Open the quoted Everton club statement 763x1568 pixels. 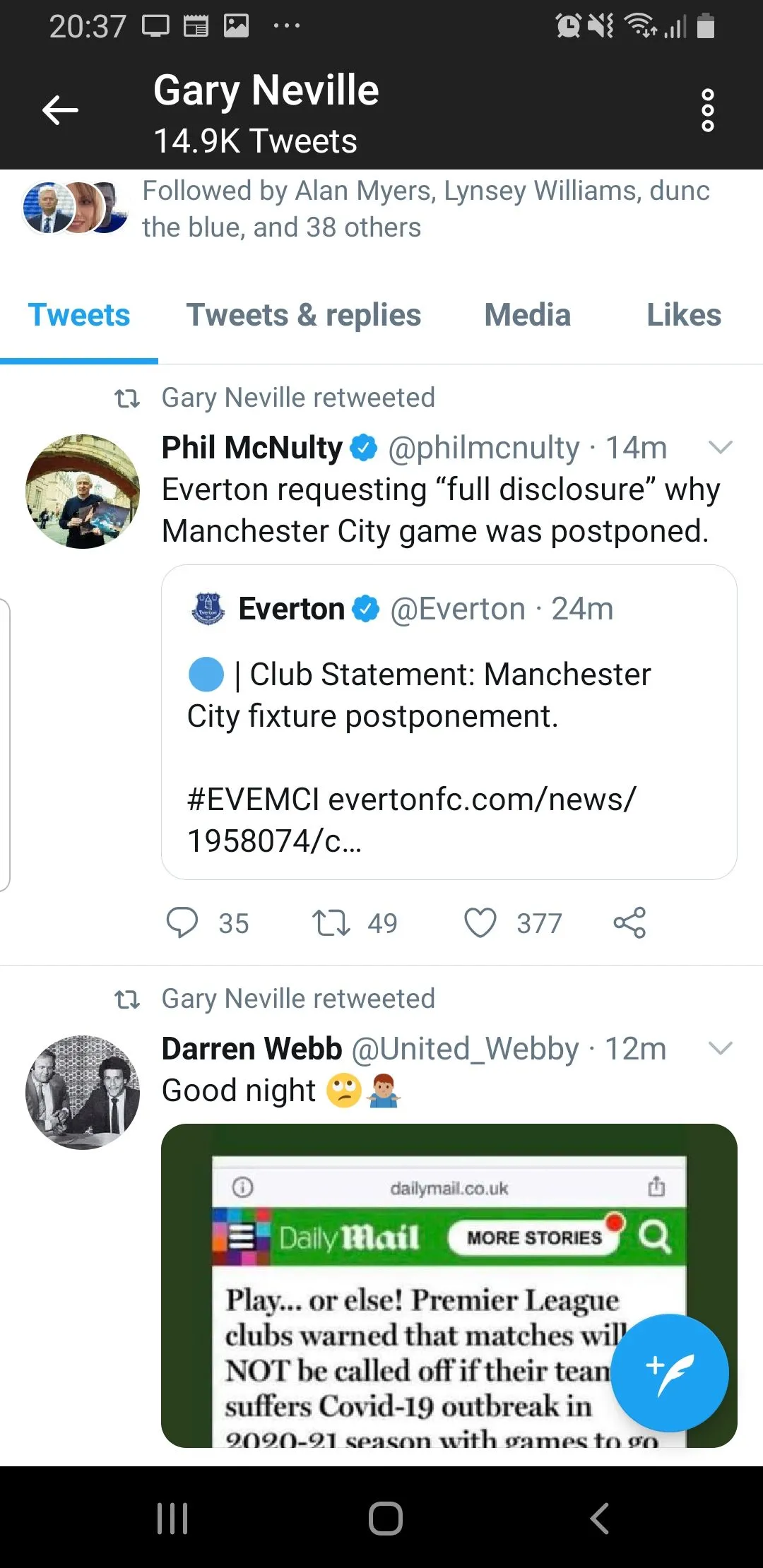pos(449,722)
